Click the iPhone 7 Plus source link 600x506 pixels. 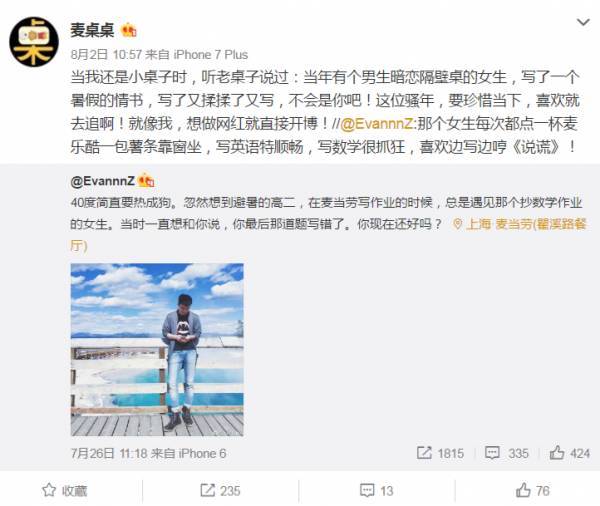211,55
